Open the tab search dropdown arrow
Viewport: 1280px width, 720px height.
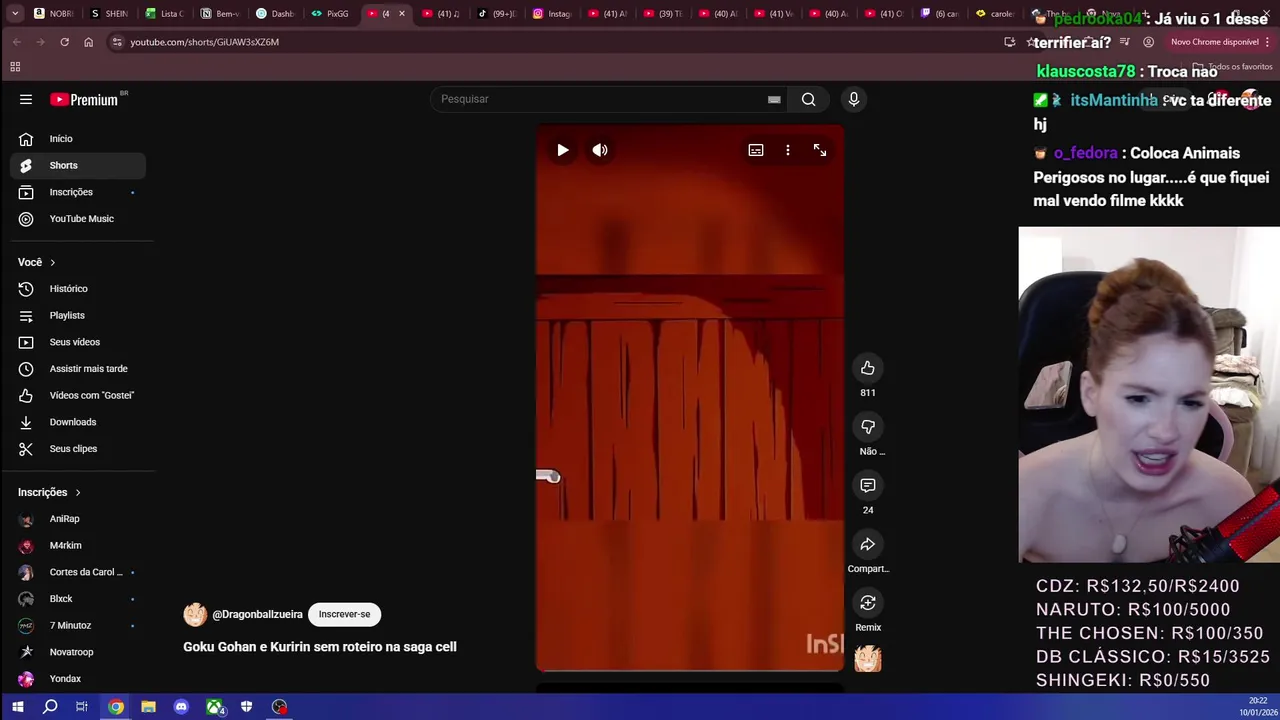[x=15, y=14]
